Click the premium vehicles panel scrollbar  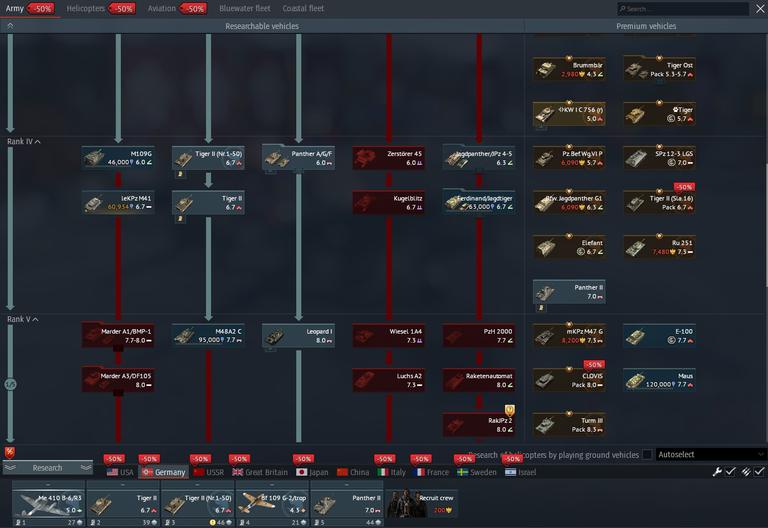766,225
